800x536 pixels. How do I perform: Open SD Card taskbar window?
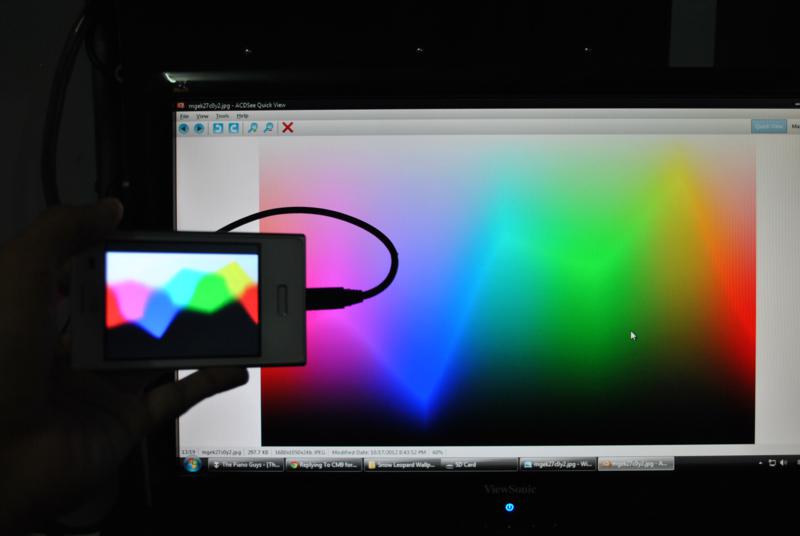tap(480, 465)
